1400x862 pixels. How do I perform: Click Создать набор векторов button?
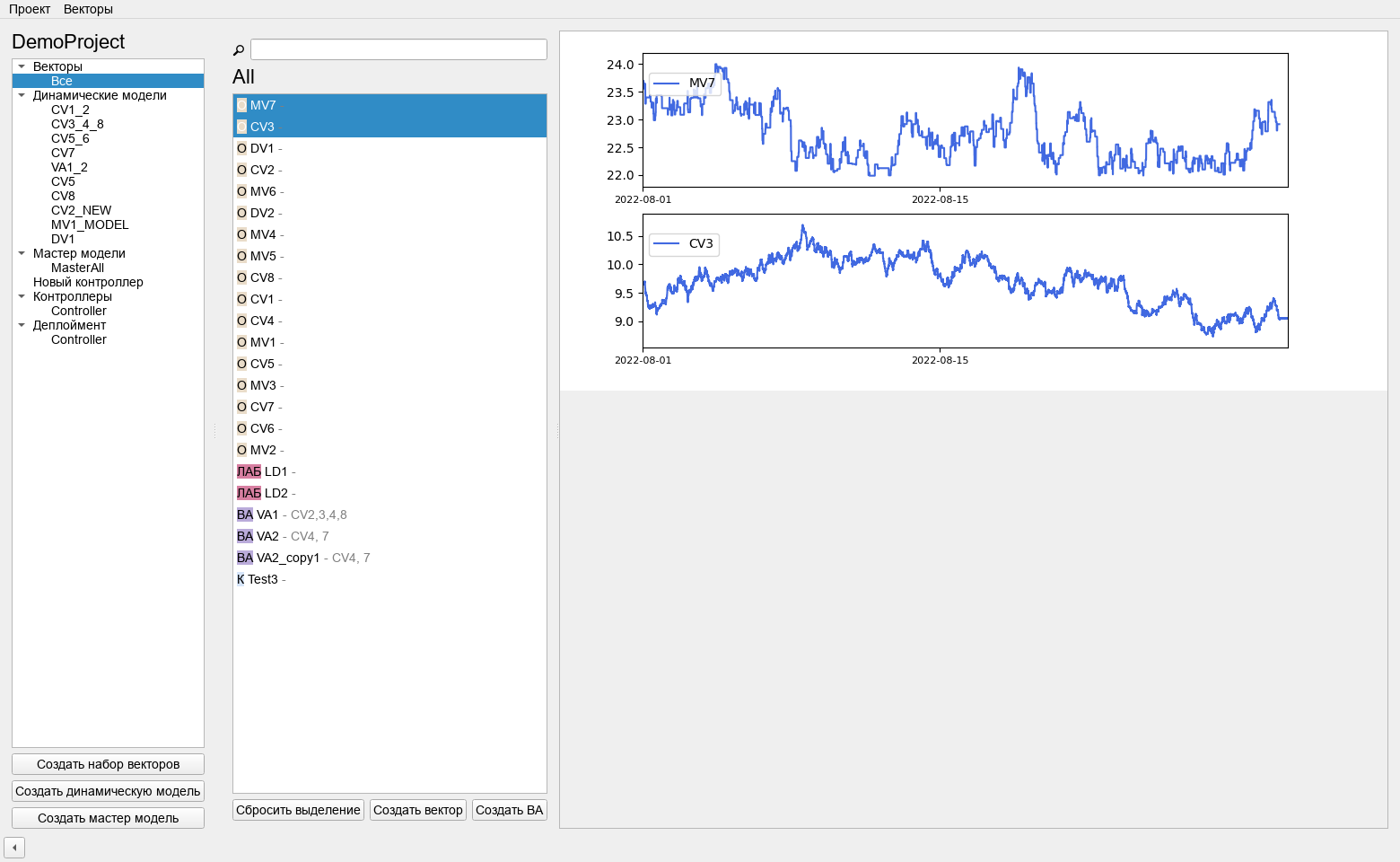click(x=108, y=764)
